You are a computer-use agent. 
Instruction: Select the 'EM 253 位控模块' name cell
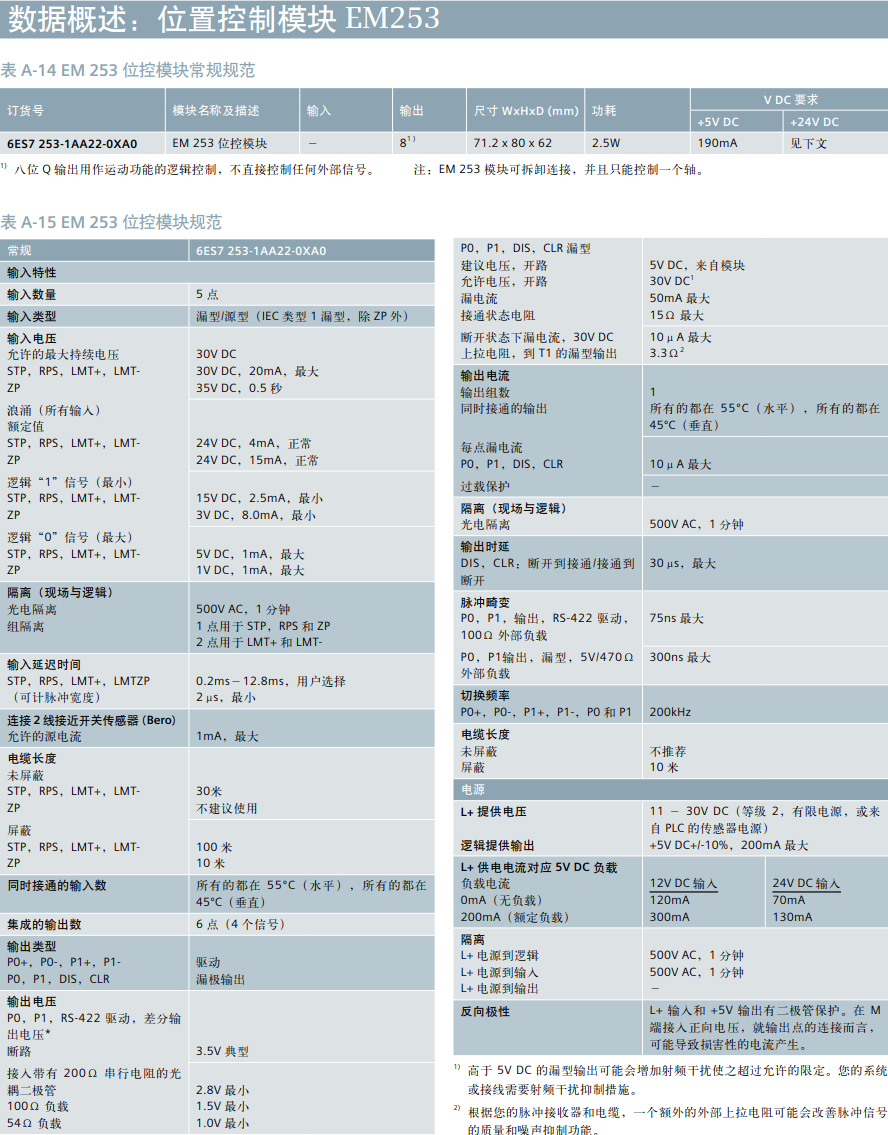coord(219,143)
